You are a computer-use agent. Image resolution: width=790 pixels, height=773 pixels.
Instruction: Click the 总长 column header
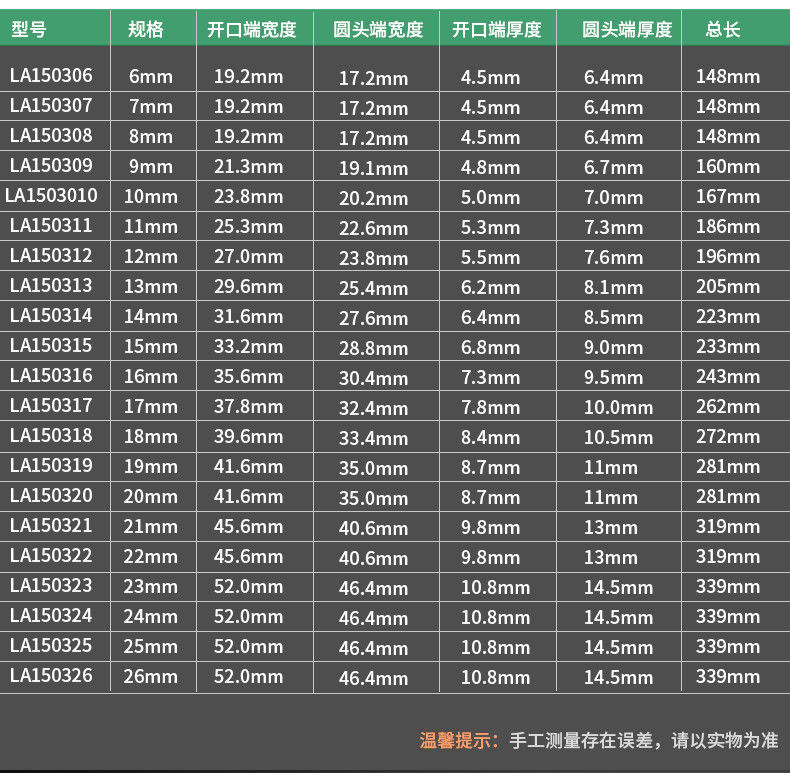723,29
